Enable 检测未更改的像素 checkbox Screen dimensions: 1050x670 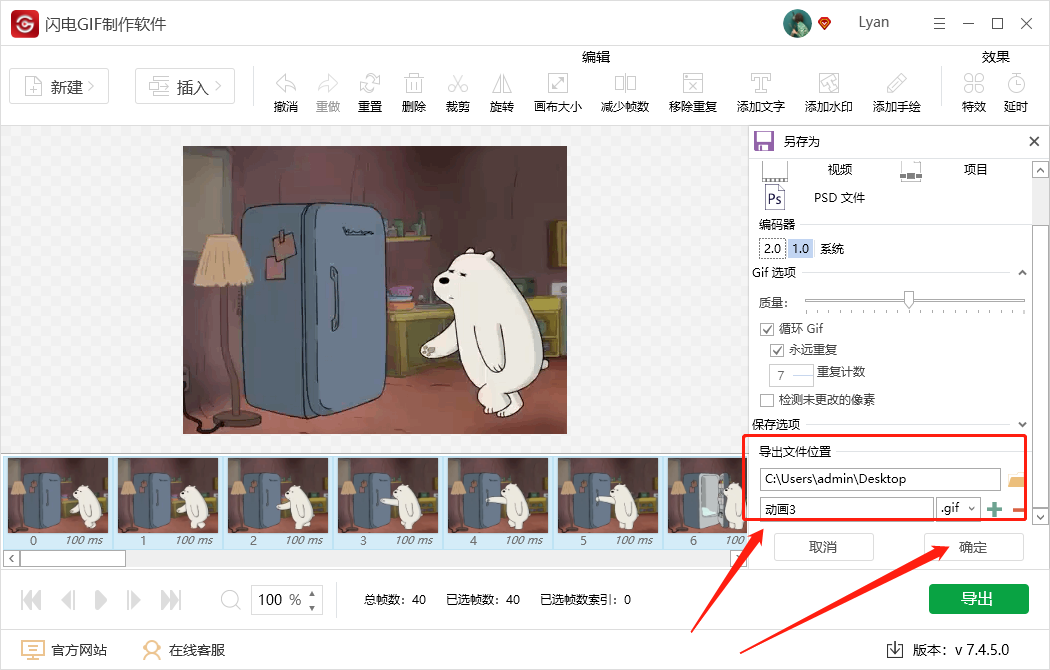click(767, 400)
